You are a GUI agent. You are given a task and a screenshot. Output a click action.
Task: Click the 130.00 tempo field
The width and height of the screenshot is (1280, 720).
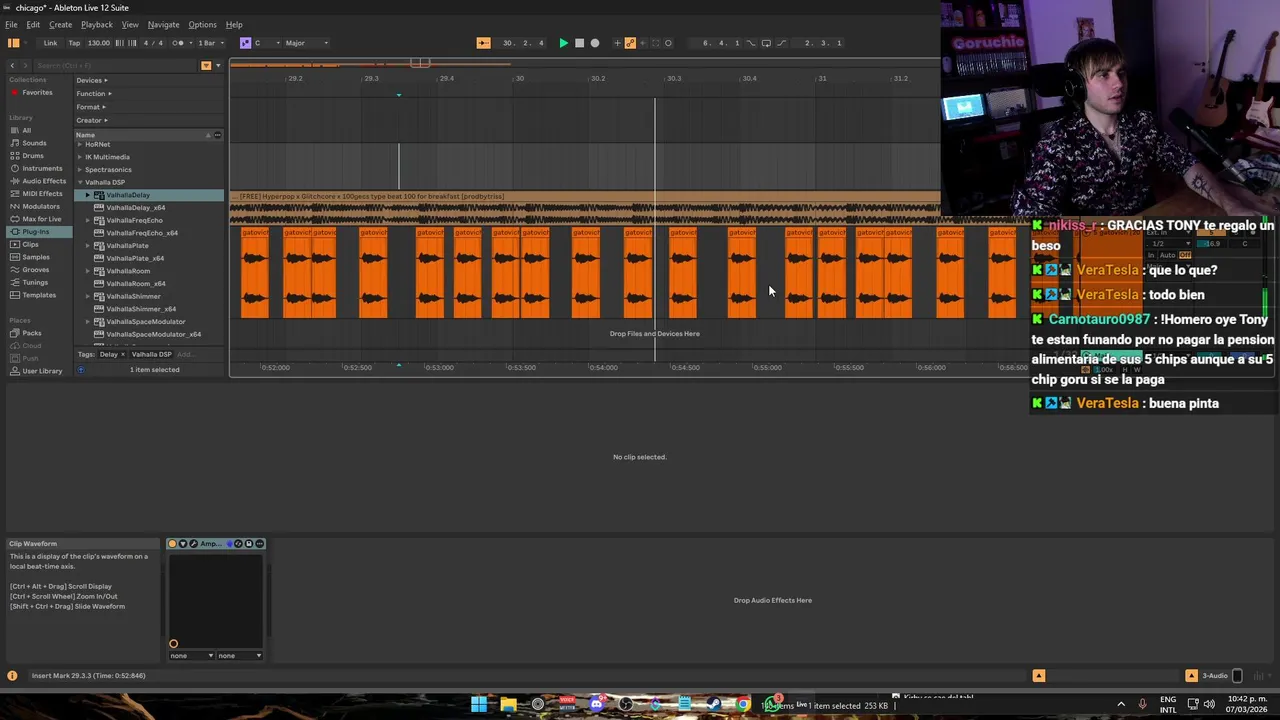coord(99,43)
